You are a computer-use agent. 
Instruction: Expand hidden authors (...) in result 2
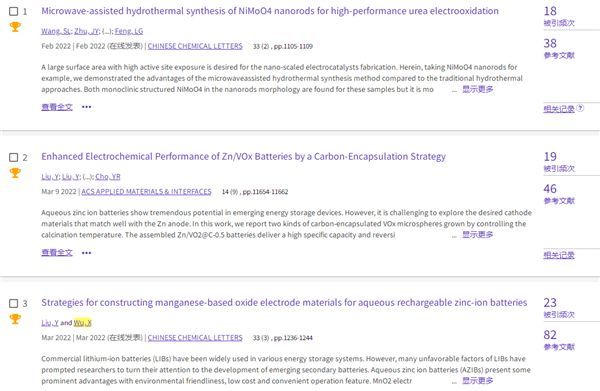[x=88, y=177]
